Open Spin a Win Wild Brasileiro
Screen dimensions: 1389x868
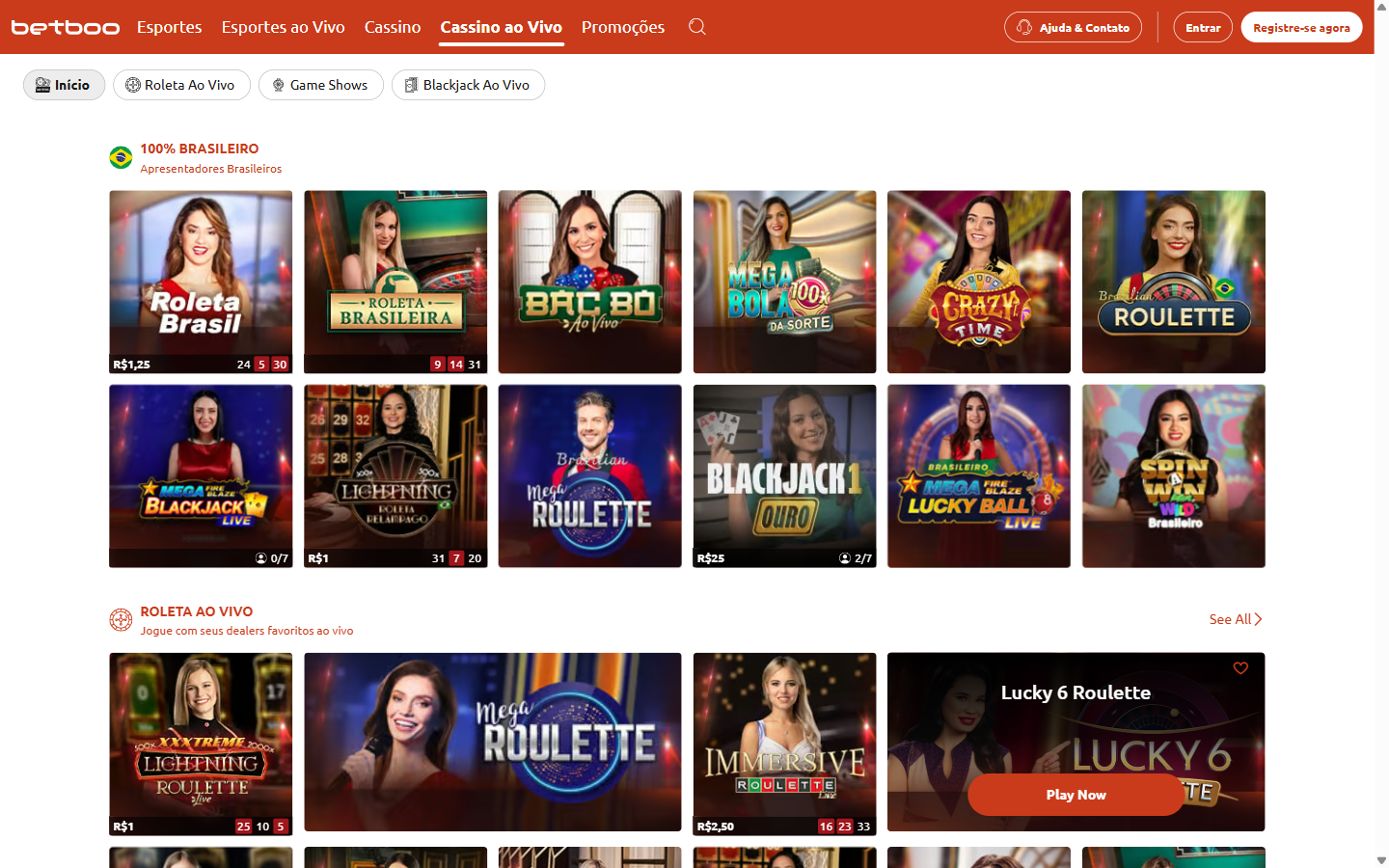1174,476
